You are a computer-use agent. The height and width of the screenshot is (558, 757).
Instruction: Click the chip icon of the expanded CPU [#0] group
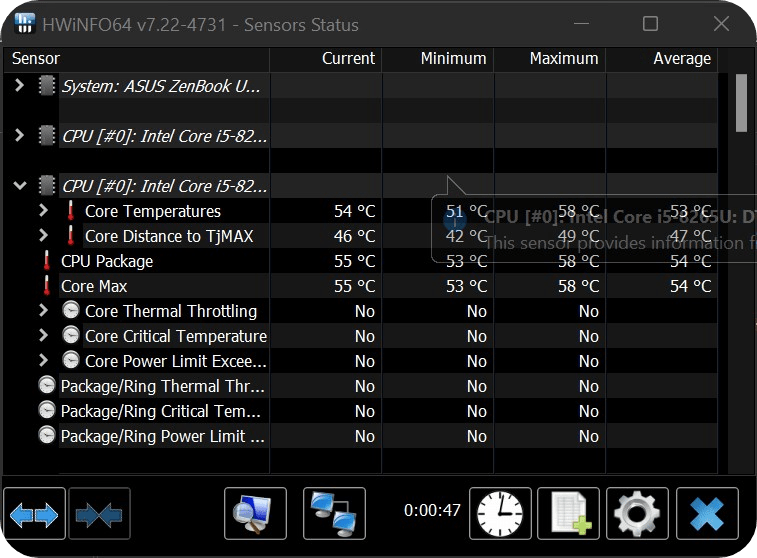47,186
